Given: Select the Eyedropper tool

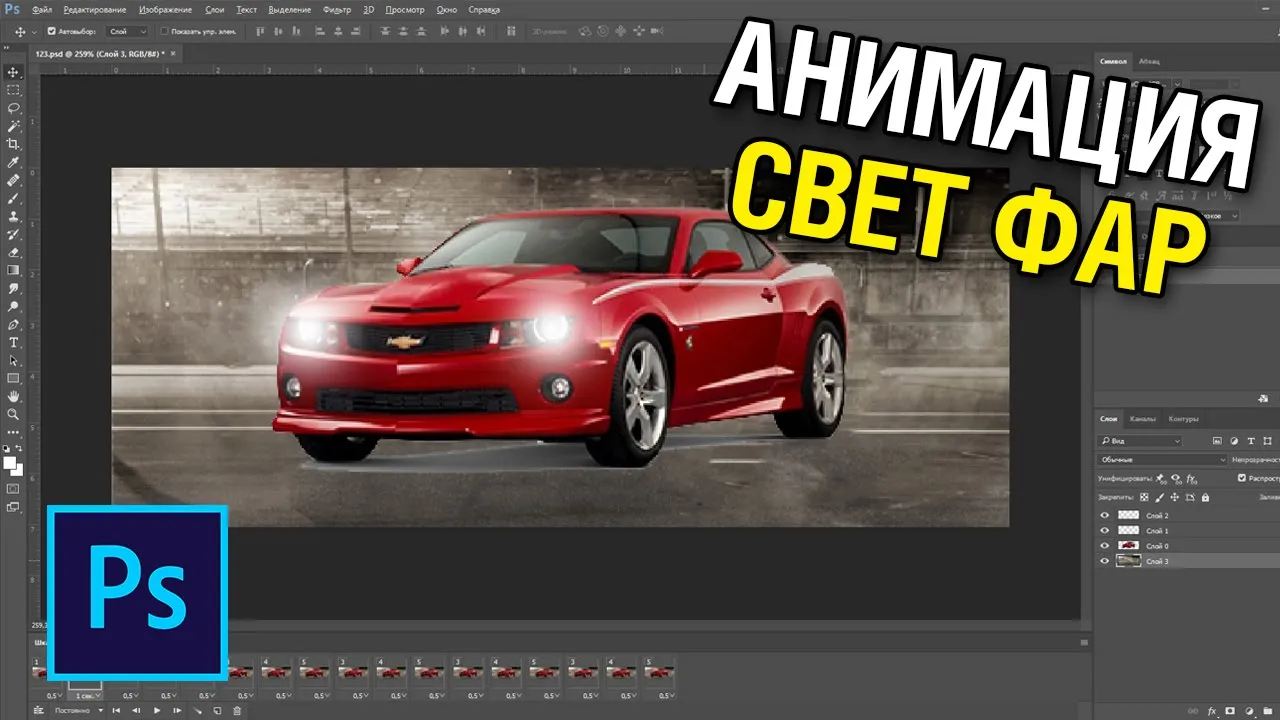Looking at the screenshot, I should 14,161.
